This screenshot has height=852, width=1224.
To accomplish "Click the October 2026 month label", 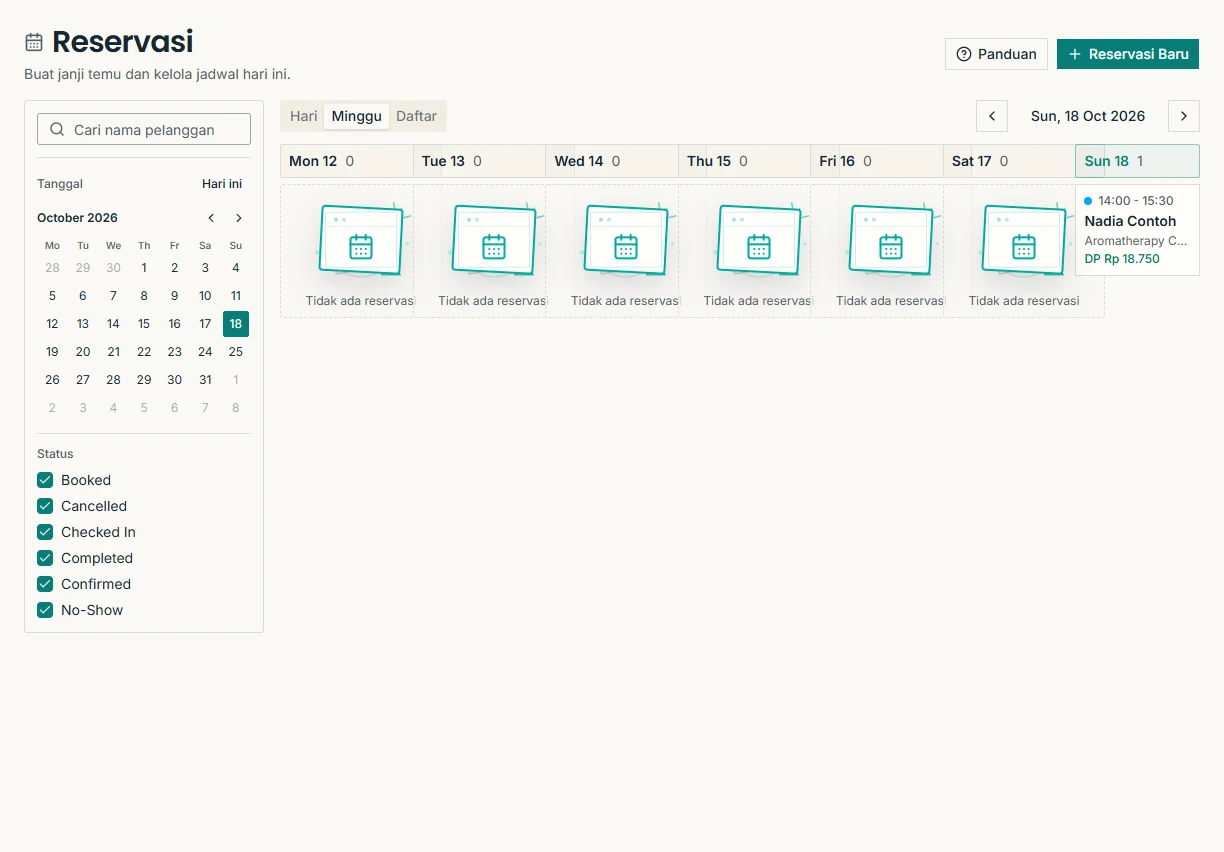I will tap(77, 218).
